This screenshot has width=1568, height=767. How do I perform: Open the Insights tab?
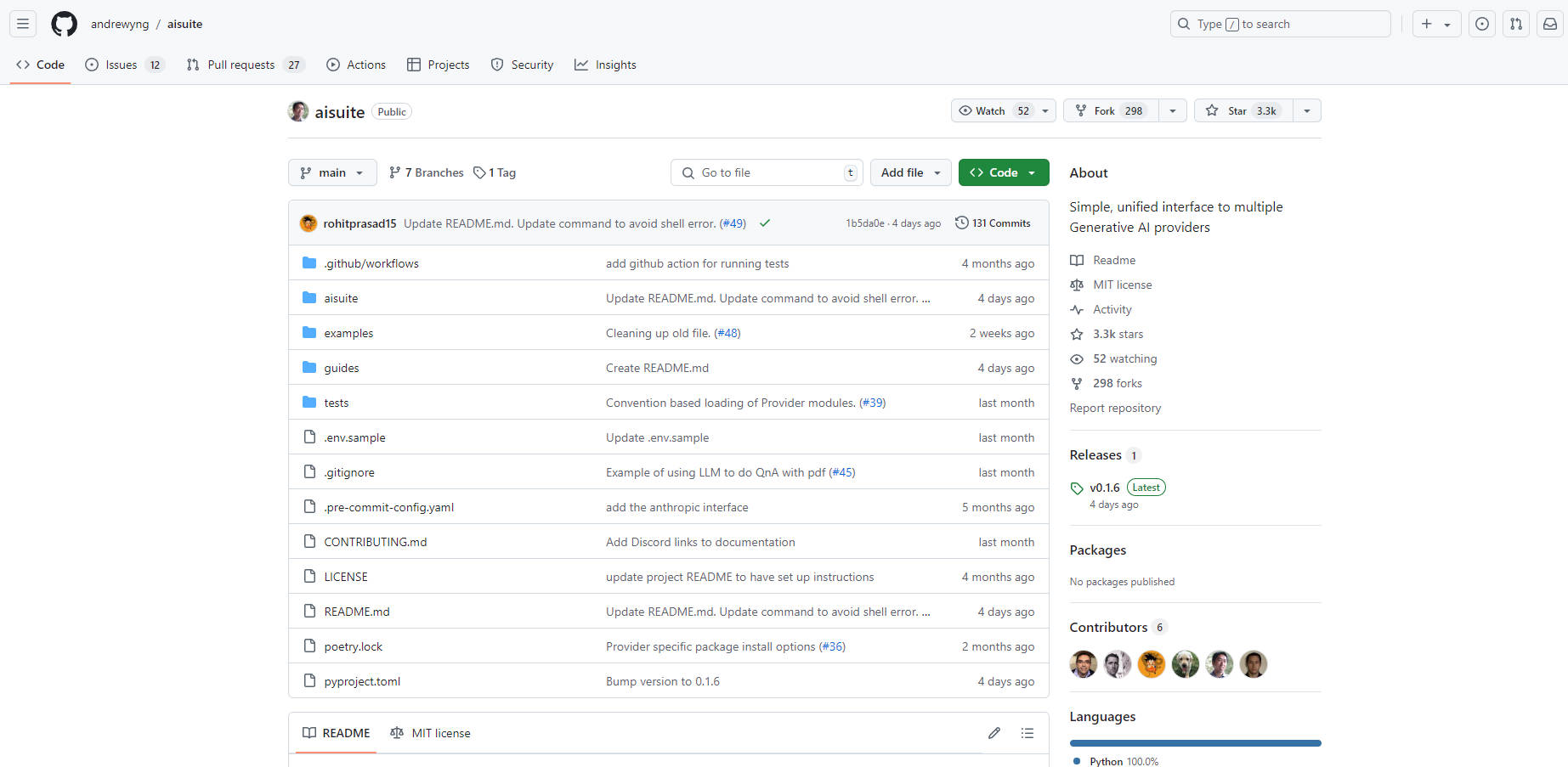point(605,65)
